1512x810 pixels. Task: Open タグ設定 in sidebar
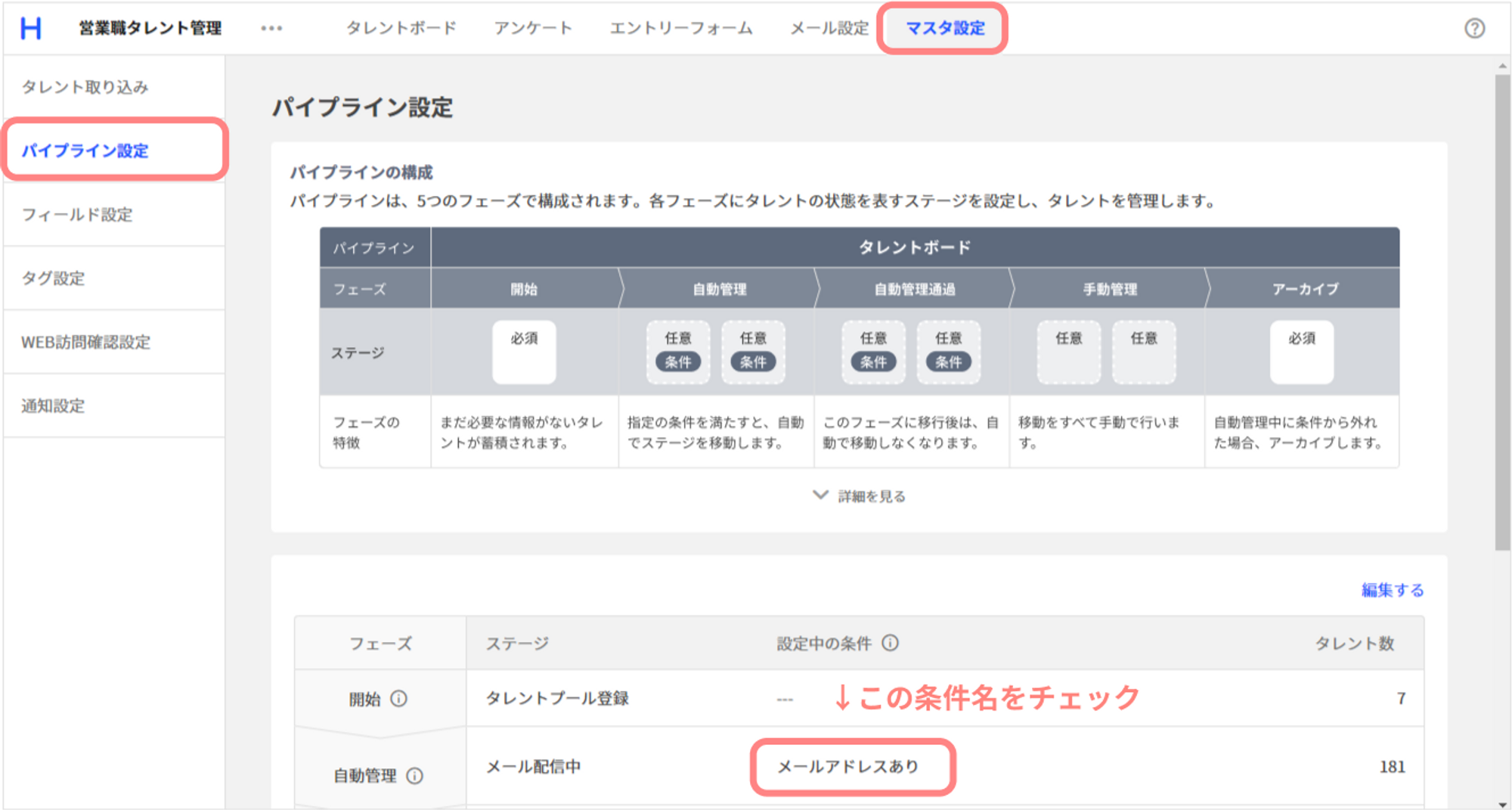[114, 278]
